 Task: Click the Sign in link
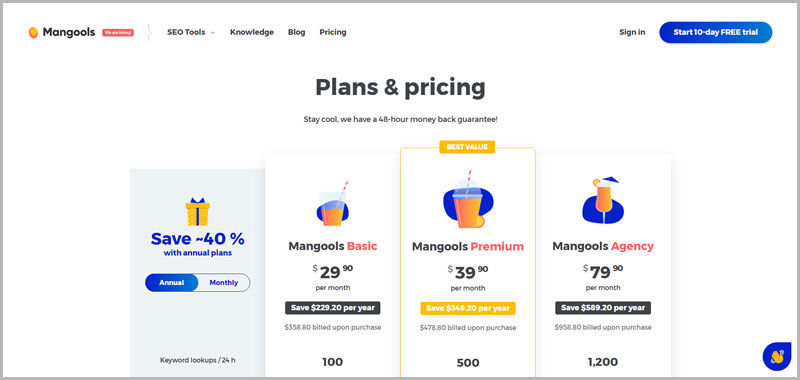pos(632,32)
